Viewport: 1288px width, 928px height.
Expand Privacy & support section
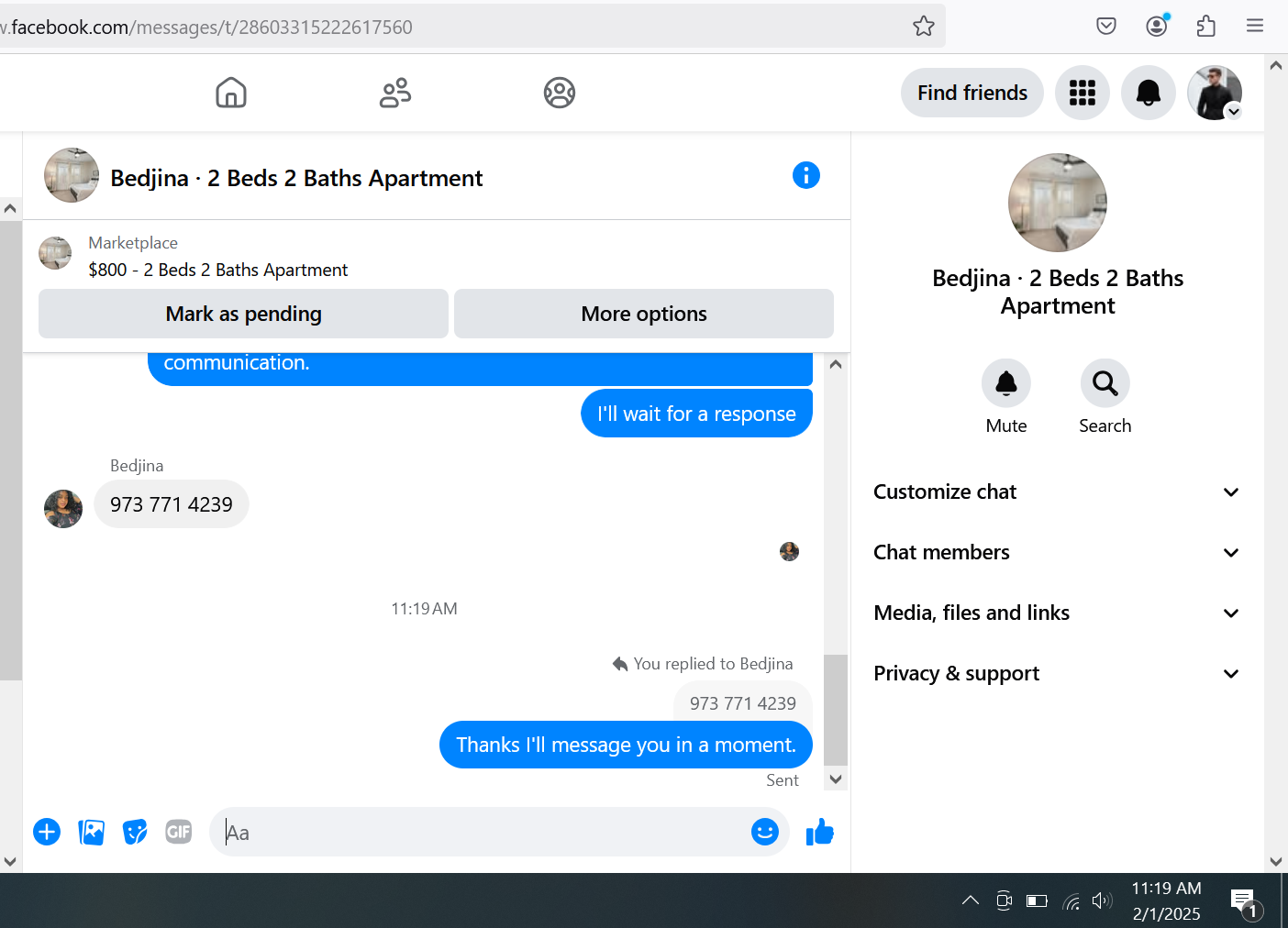click(1057, 673)
